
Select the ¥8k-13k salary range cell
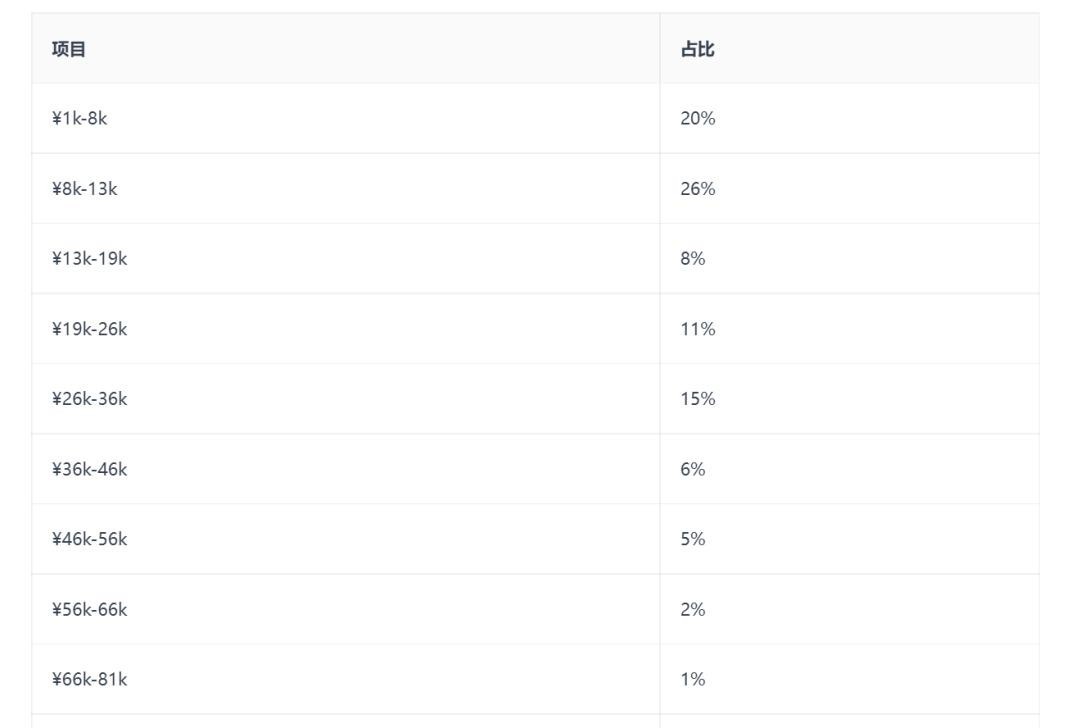346,189
